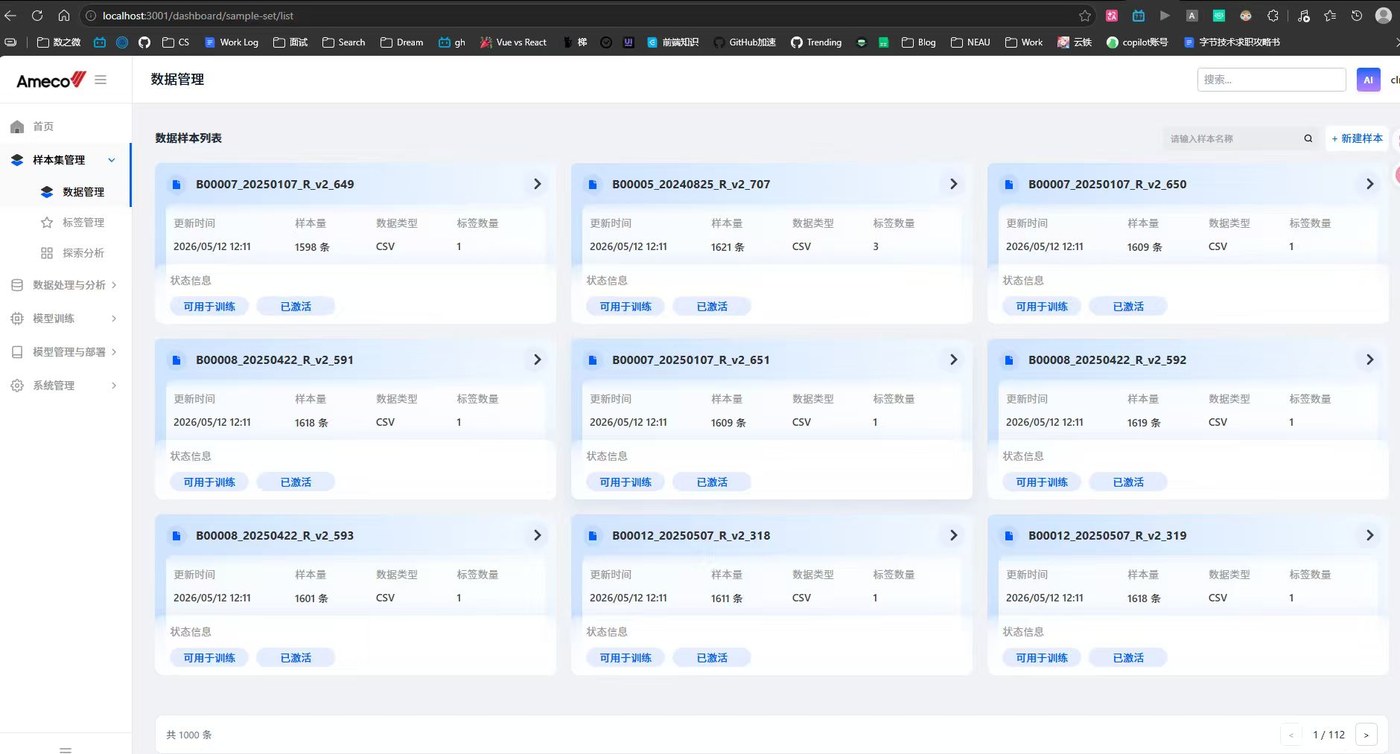
Task: Open 探索分析 in the sidebar
Action: coord(65,253)
